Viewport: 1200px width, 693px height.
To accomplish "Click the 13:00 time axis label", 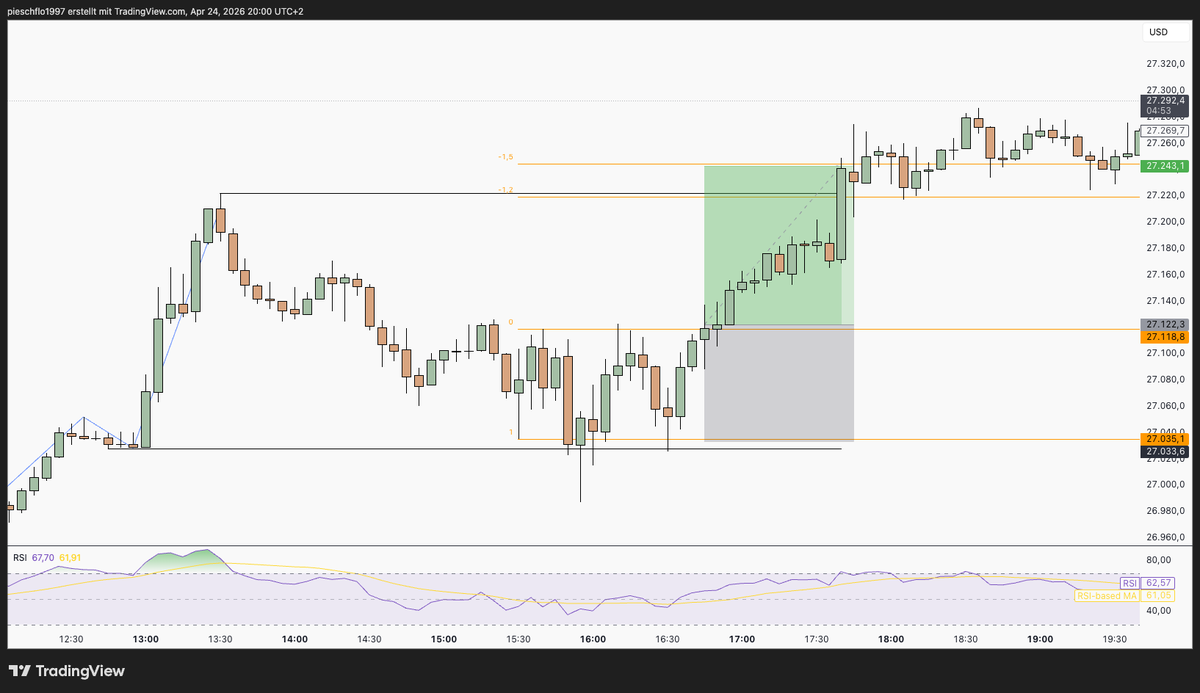I will (x=146, y=639).
